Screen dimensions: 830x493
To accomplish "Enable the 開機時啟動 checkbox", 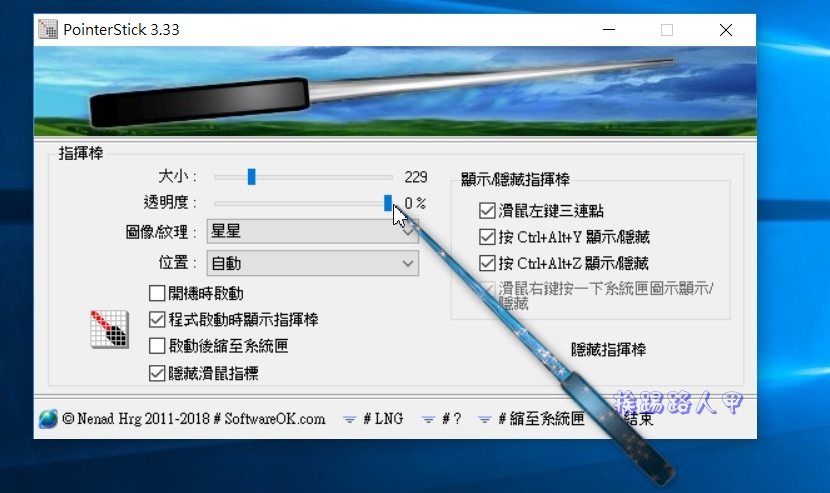I will tap(157, 293).
